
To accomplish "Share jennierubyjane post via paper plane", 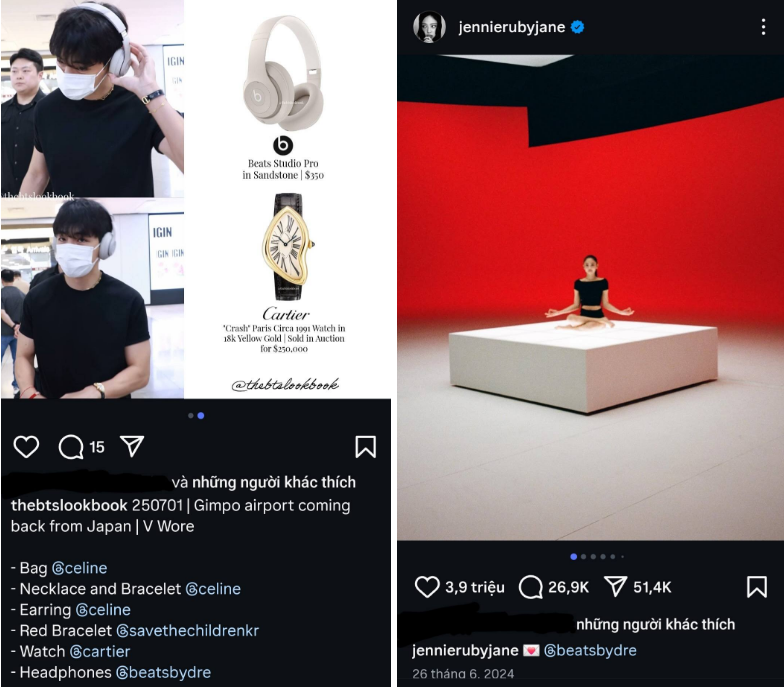I will 616,586.
